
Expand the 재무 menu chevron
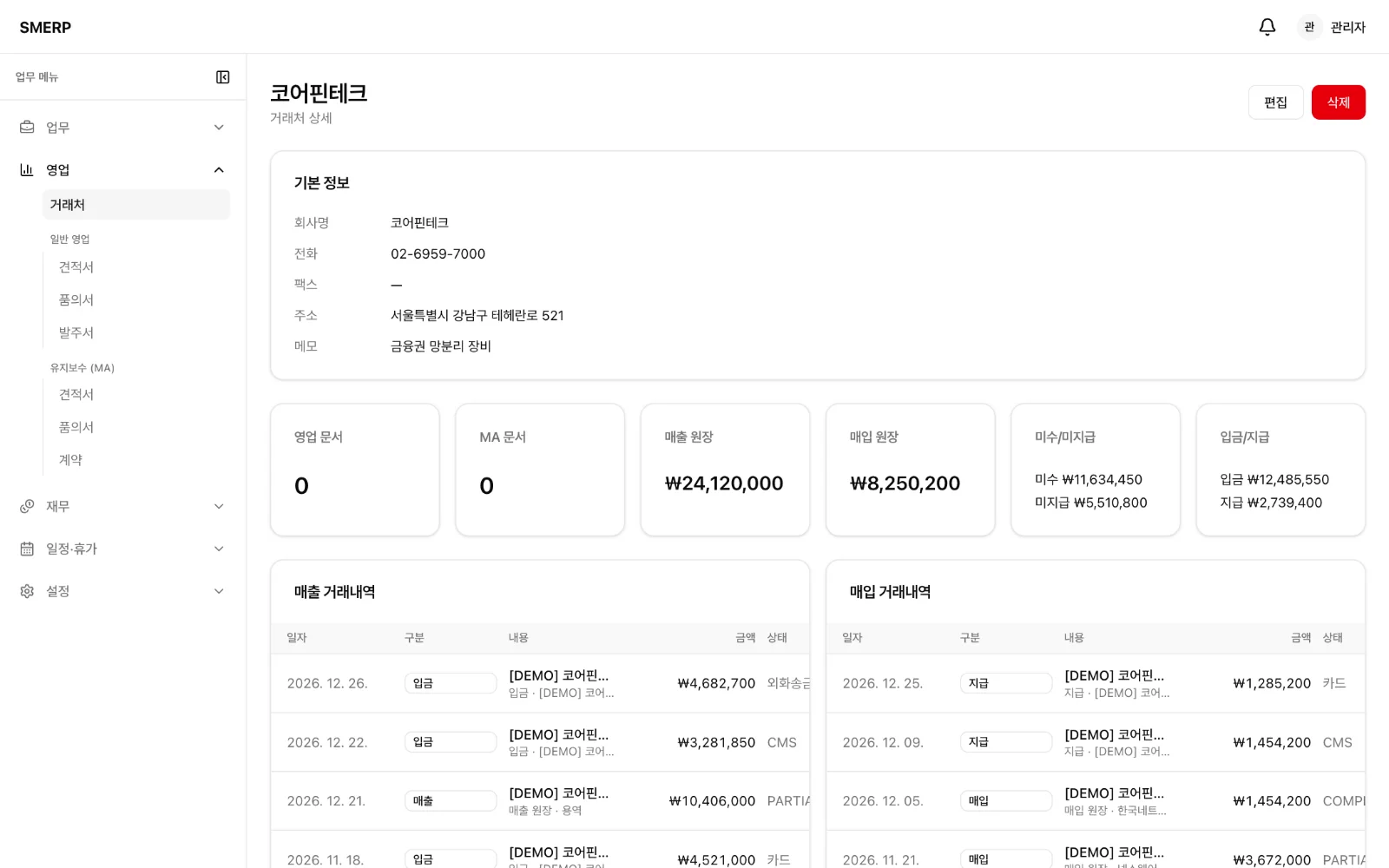click(x=219, y=506)
